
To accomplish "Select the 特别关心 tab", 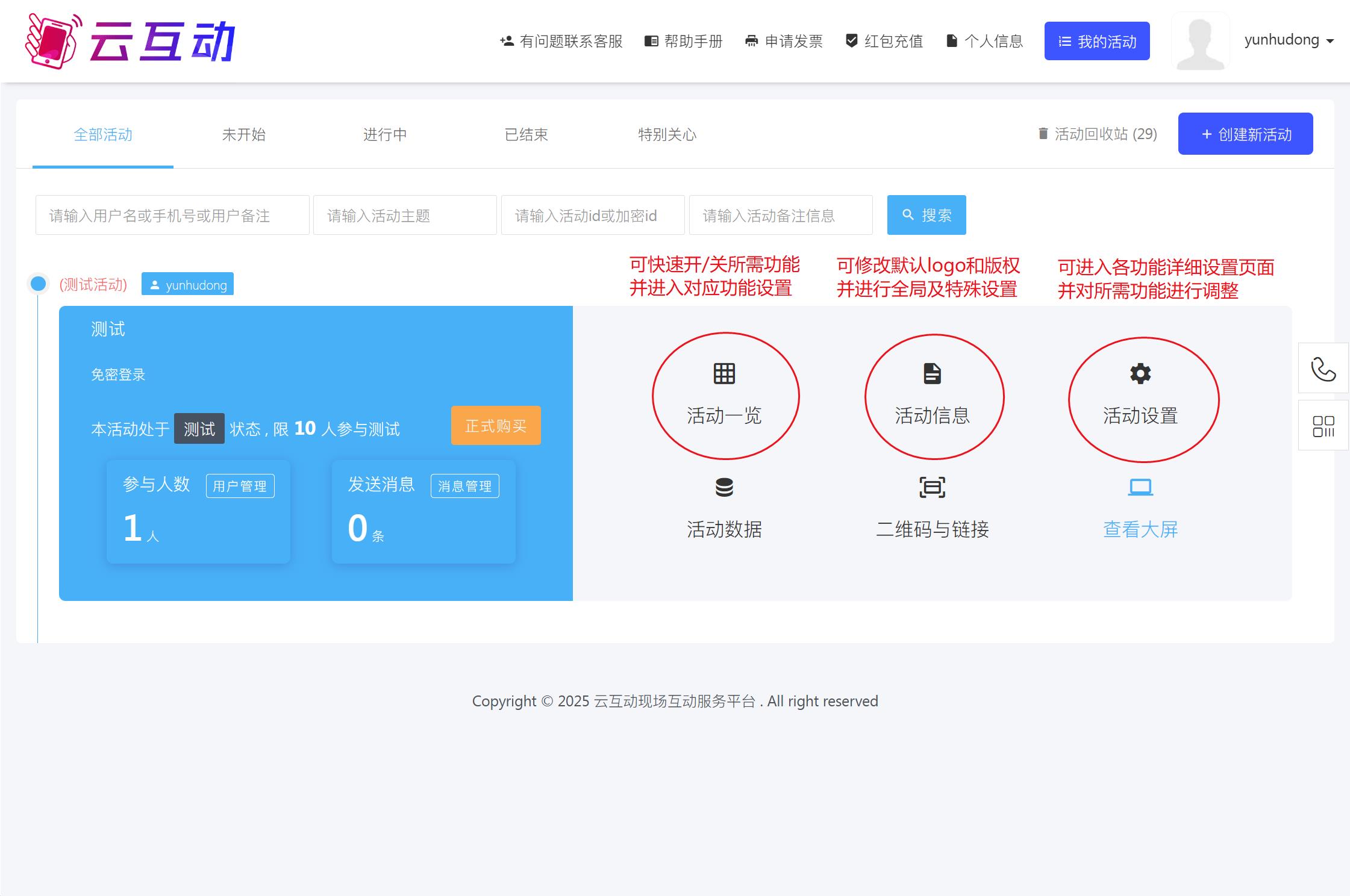I will [667, 135].
